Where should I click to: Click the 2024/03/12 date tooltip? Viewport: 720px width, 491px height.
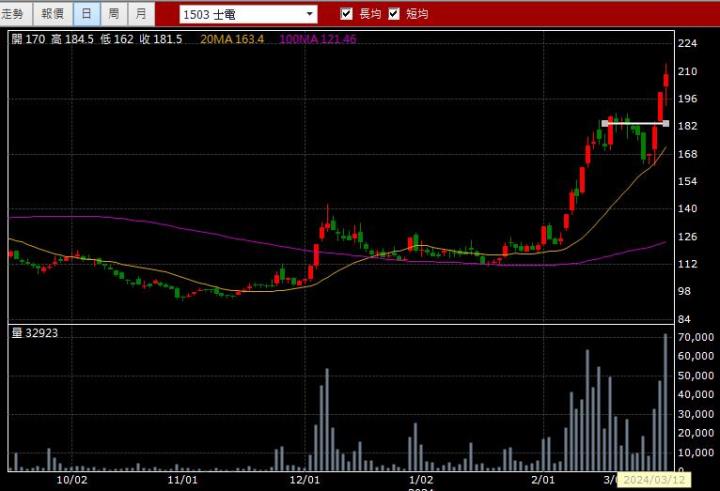click(650, 481)
